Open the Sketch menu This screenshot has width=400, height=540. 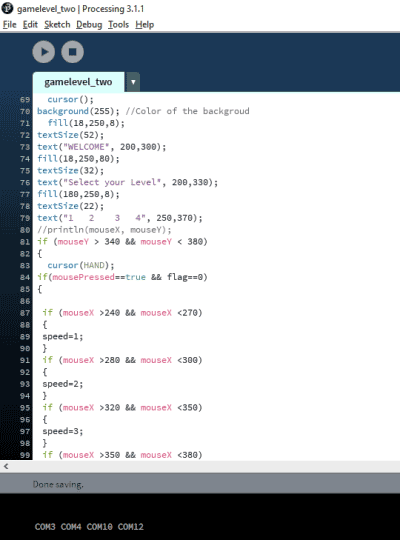click(x=57, y=25)
